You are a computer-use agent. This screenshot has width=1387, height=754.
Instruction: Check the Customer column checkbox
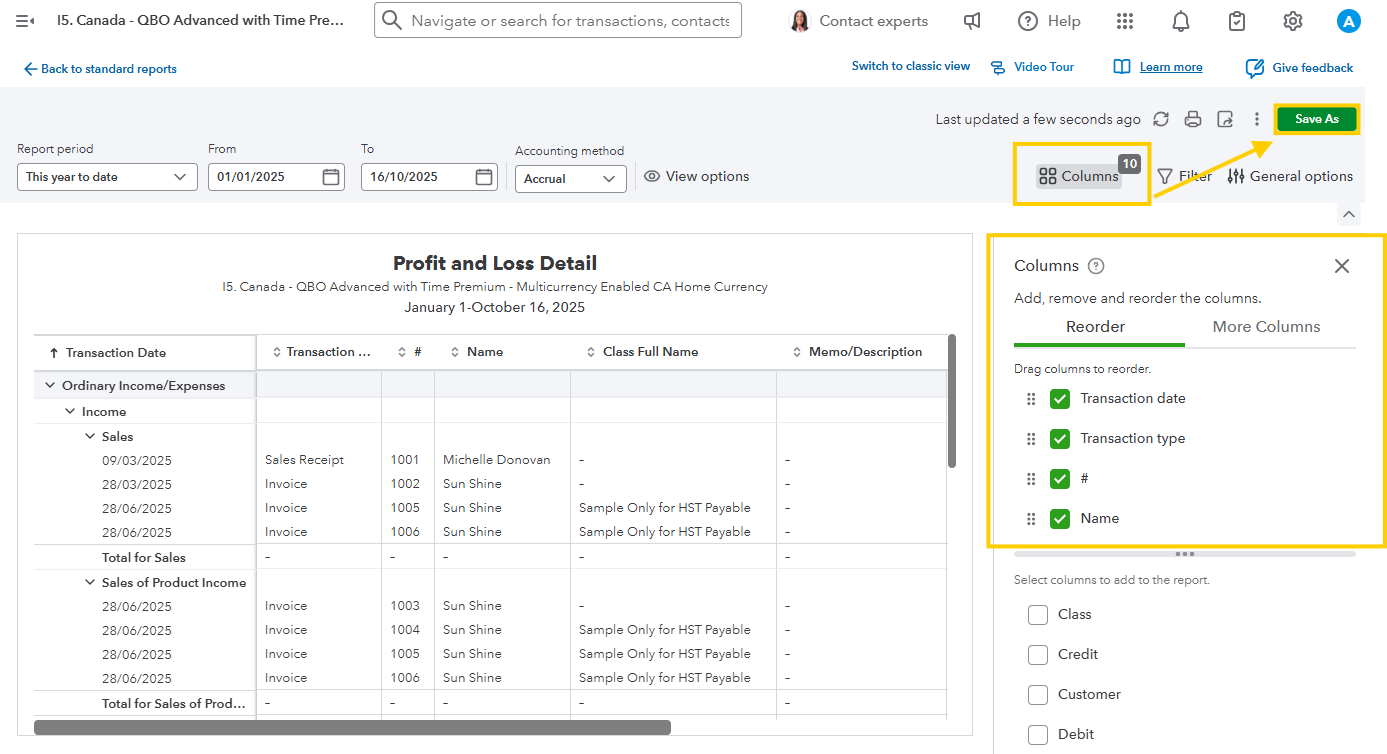[x=1038, y=695]
